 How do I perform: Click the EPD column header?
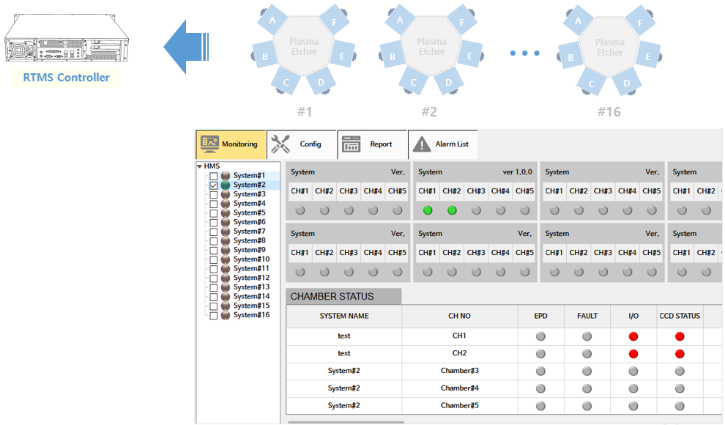541,316
